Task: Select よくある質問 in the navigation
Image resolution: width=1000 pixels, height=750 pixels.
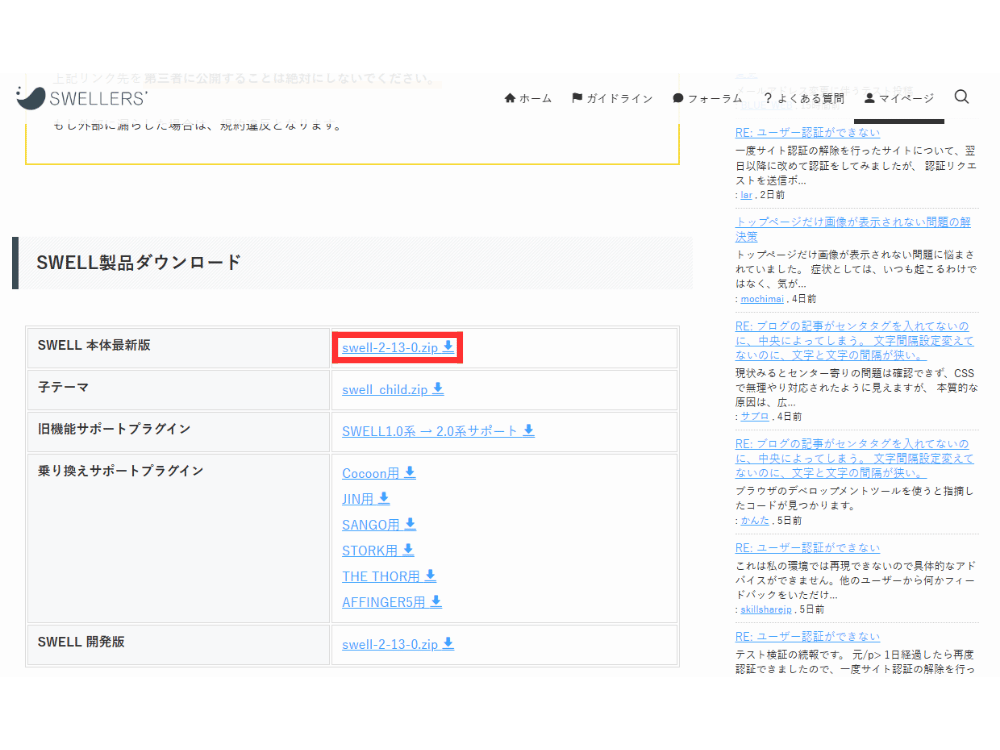Action: (804, 98)
